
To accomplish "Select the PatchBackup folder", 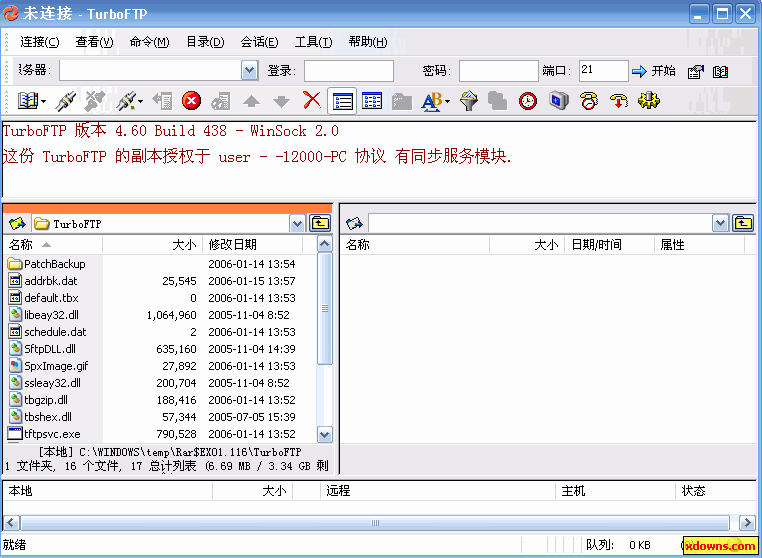I will point(47,264).
